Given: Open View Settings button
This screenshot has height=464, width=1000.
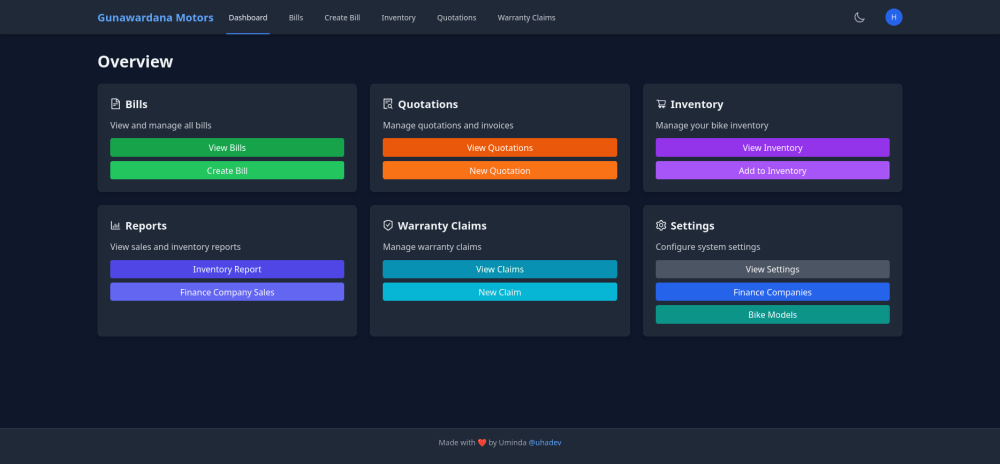Looking at the screenshot, I should click(772, 269).
